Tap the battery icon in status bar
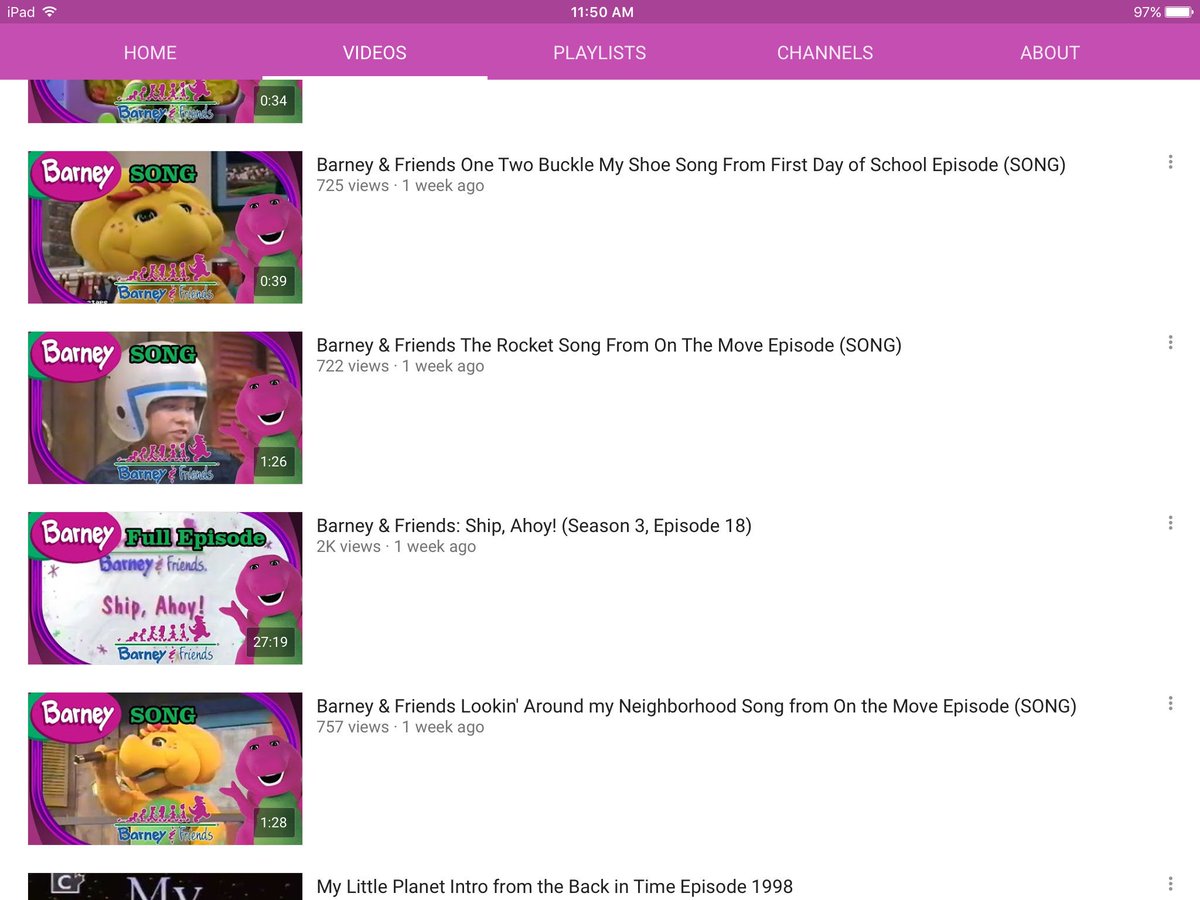The image size is (1200, 900). pyautogui.click(x=1178, y=12)
